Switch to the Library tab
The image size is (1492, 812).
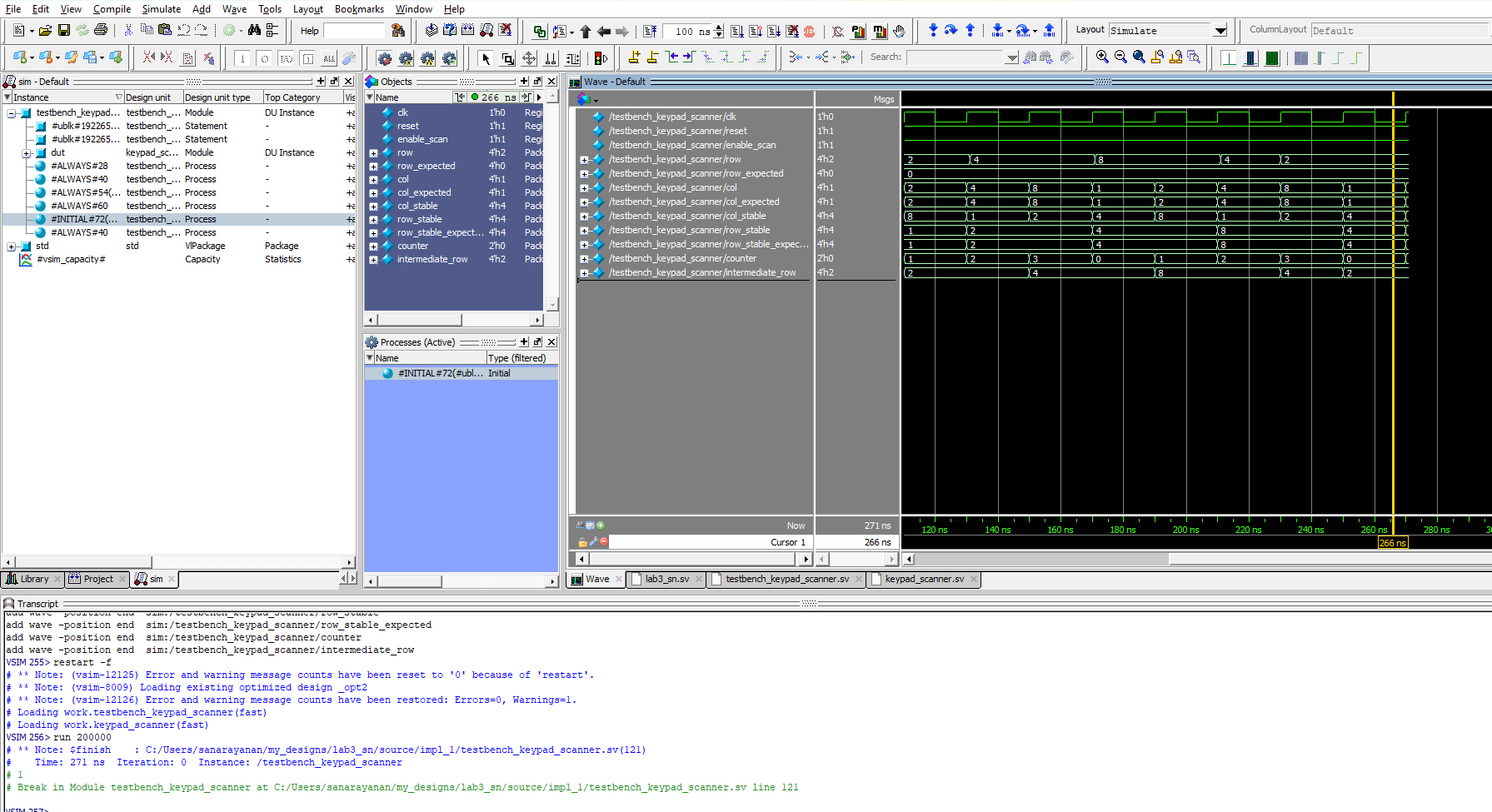(33, 579)
